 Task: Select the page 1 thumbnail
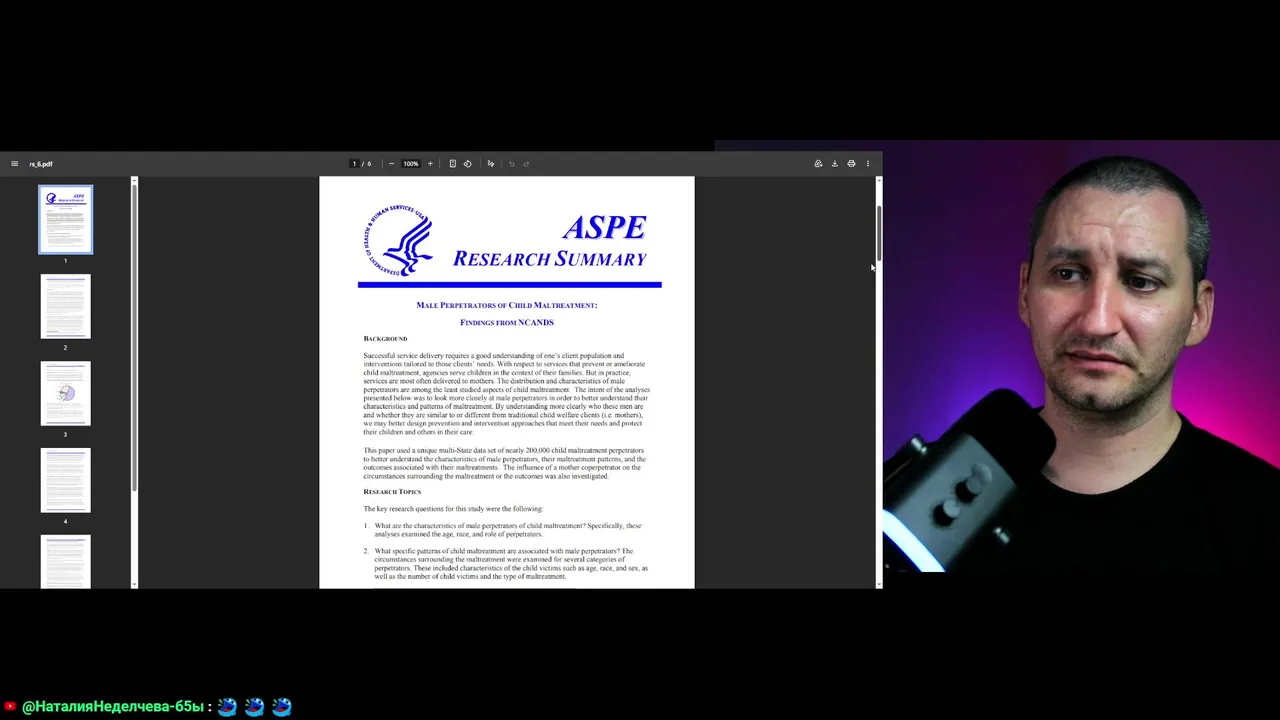[65, 219]
